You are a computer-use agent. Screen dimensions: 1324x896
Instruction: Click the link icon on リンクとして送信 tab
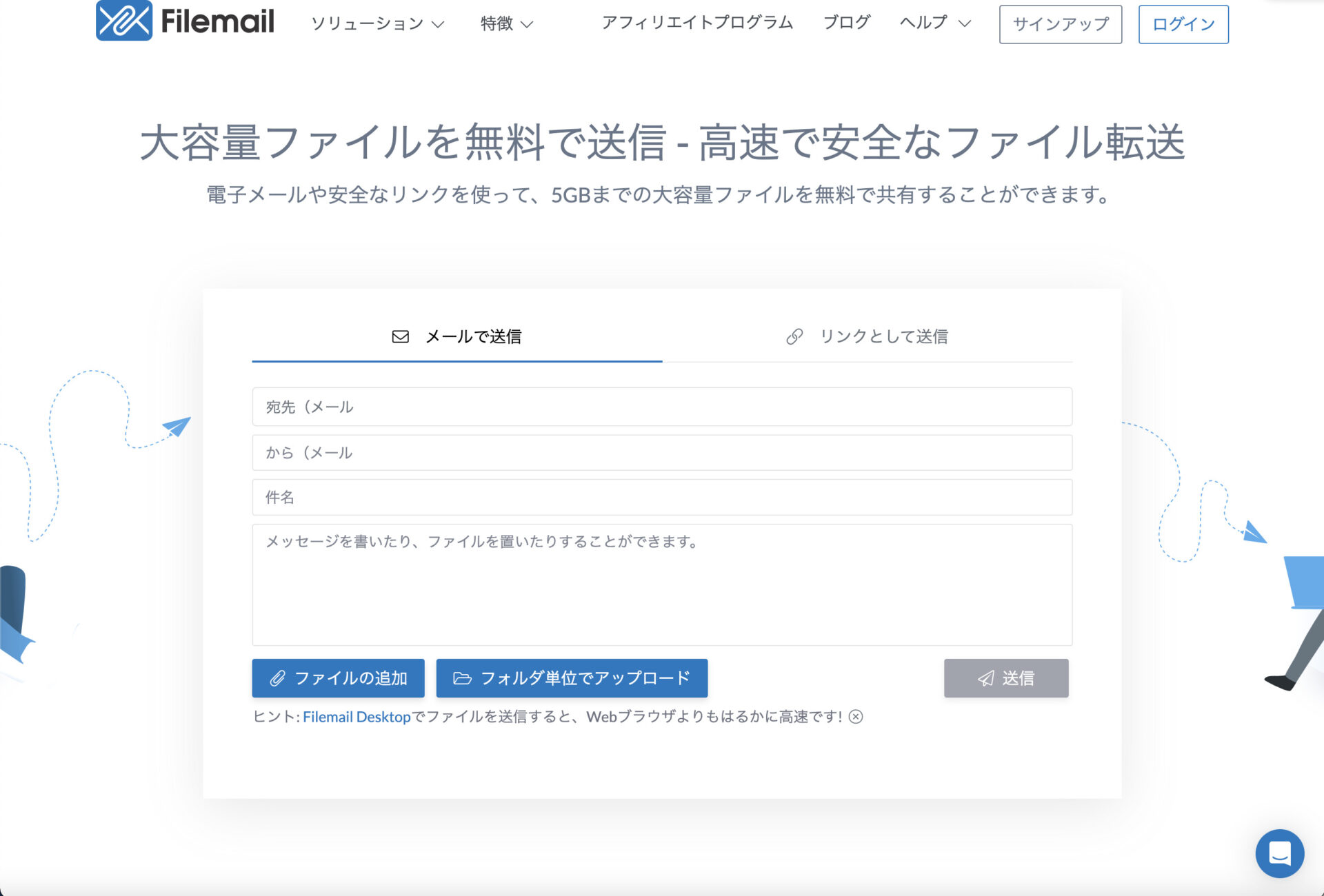click(x=794, y=337)
